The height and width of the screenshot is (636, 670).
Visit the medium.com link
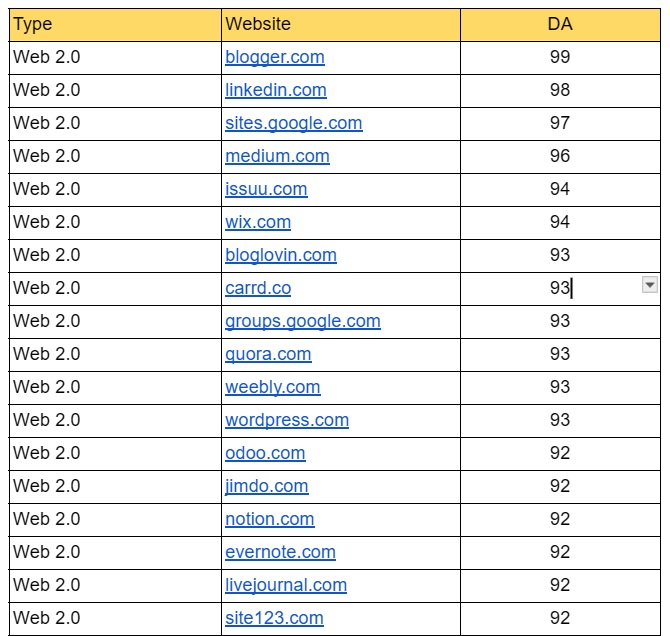pyautogui.click(x=277, y=156)
